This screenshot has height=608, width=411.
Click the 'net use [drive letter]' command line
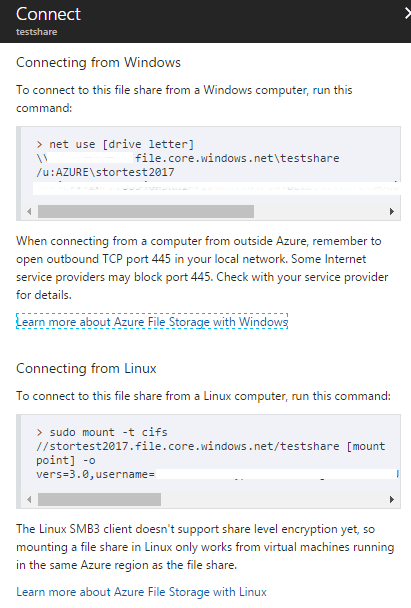[115, 144]
